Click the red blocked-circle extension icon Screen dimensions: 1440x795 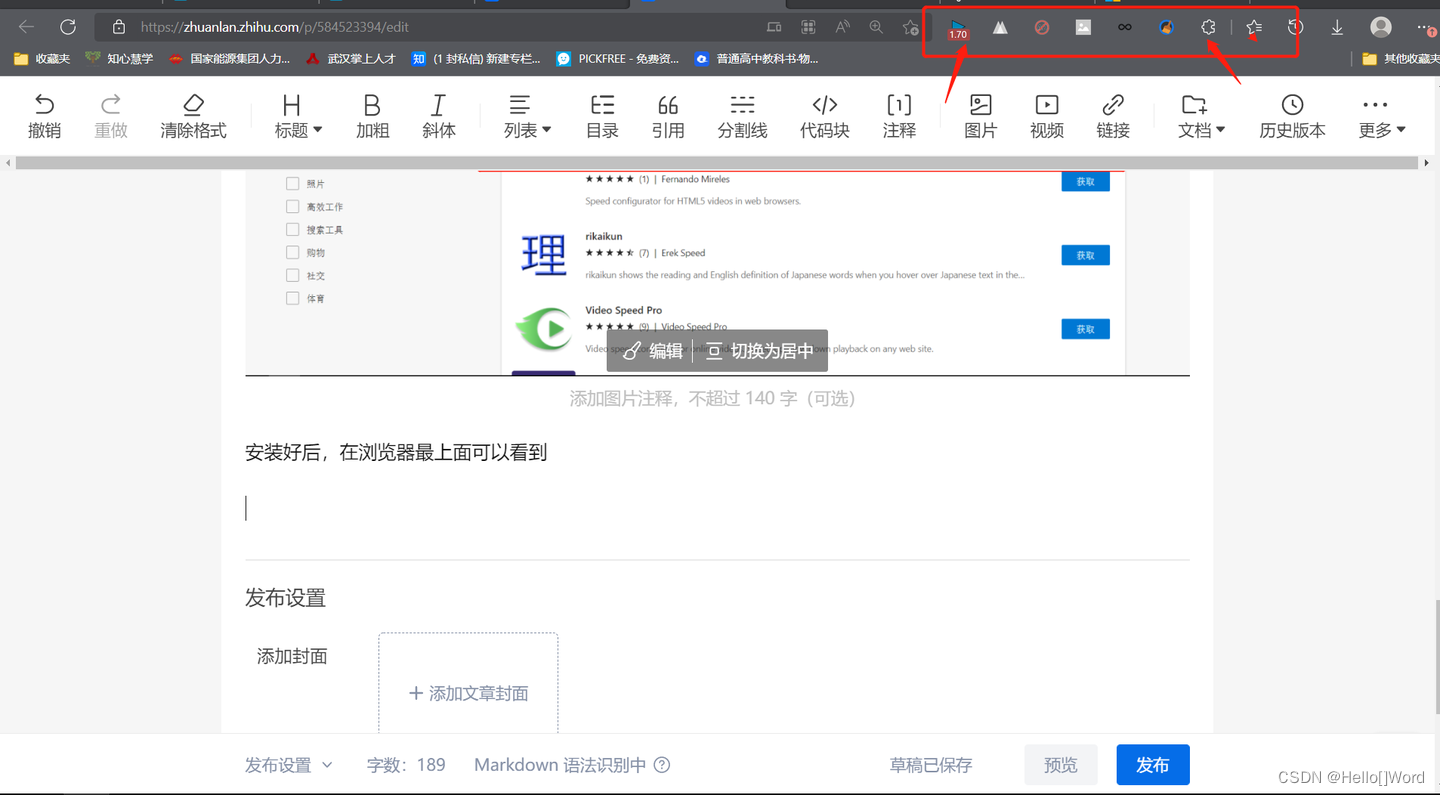1042,27
